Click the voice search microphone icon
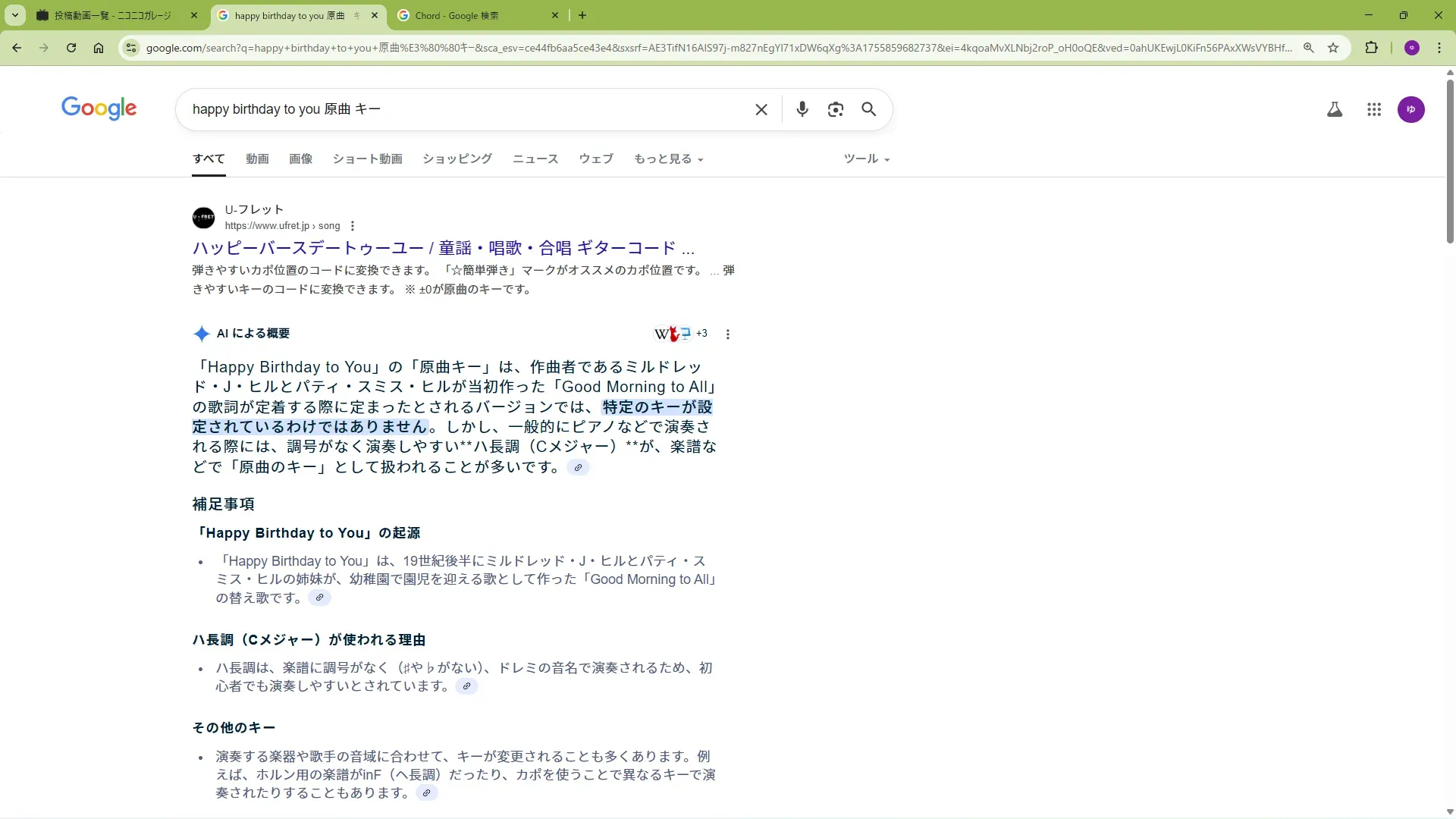Image resolution: width=1456 pixels, height=819 pixels. coord(802,109)
